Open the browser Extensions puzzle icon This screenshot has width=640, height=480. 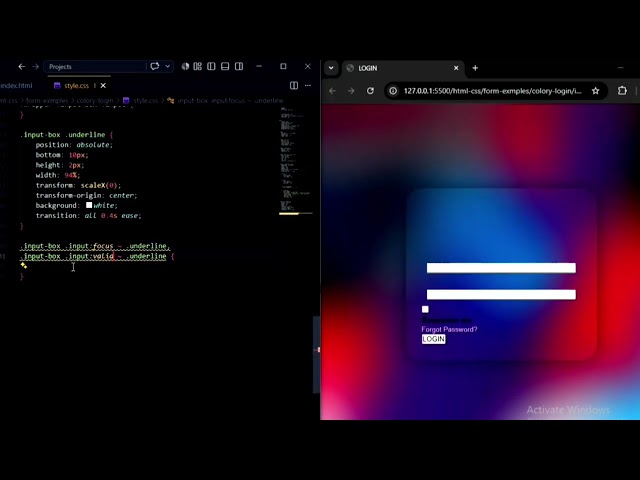click(x=622, y=91)
